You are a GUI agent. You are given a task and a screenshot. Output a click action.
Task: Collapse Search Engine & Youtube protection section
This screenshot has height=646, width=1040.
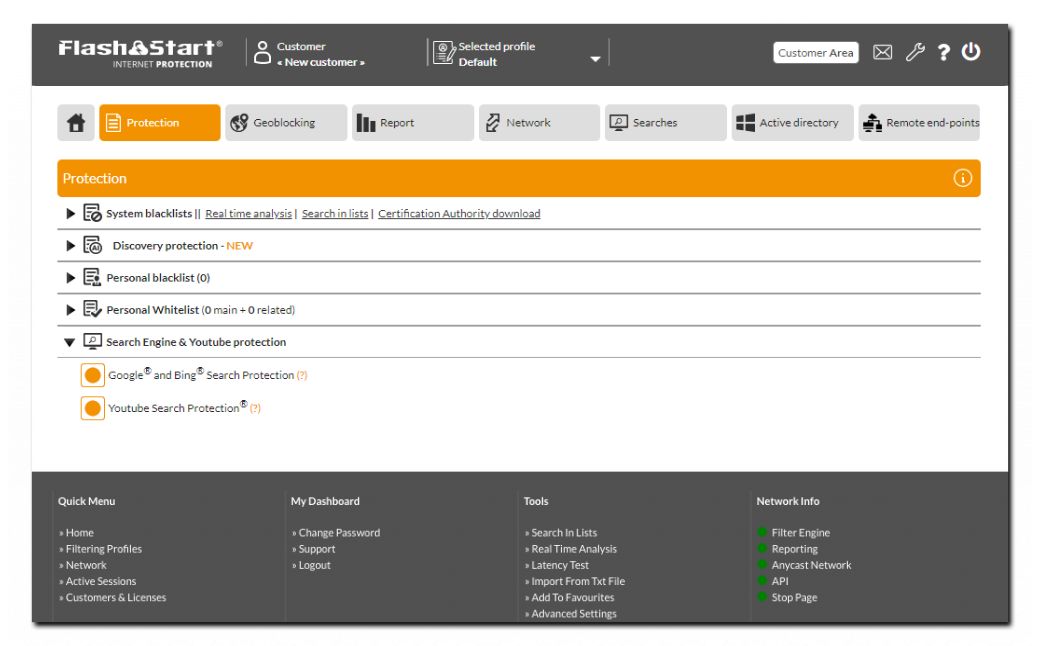click(x=70, y=342)
